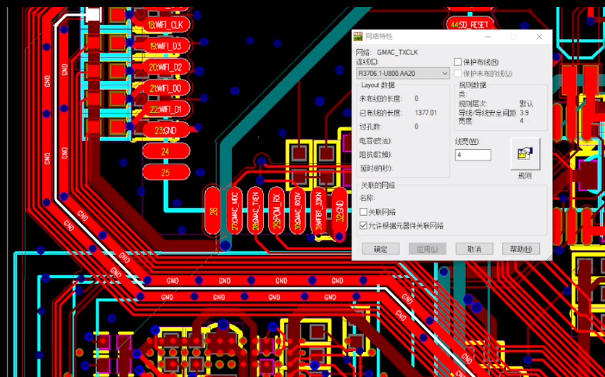Click the 线宽 width input field
Viewport: 605px width, 377px height.
[473, 155]
